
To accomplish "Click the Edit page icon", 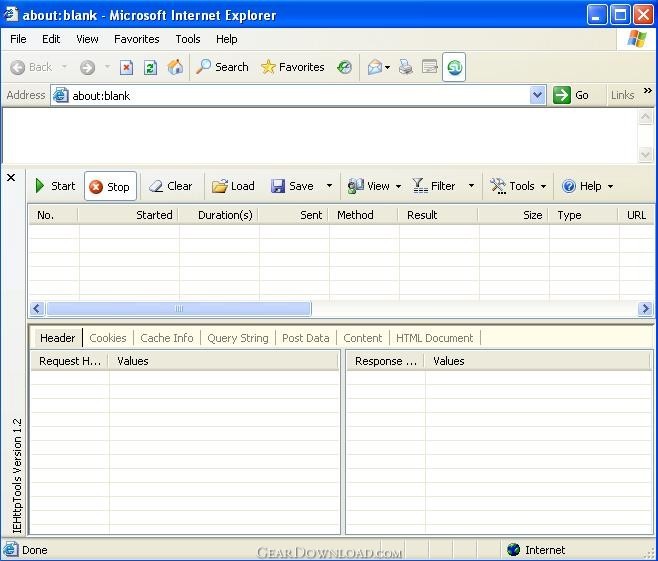I will click(430, 67).
